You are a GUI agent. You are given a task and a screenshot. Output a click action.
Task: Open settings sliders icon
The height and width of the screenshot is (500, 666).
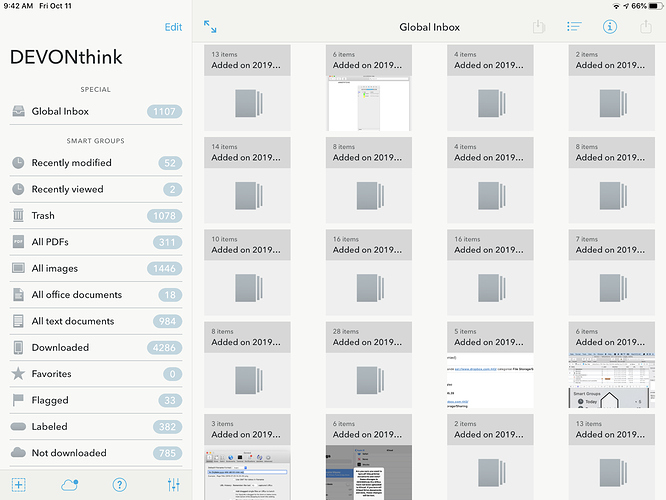coord(174,485)
